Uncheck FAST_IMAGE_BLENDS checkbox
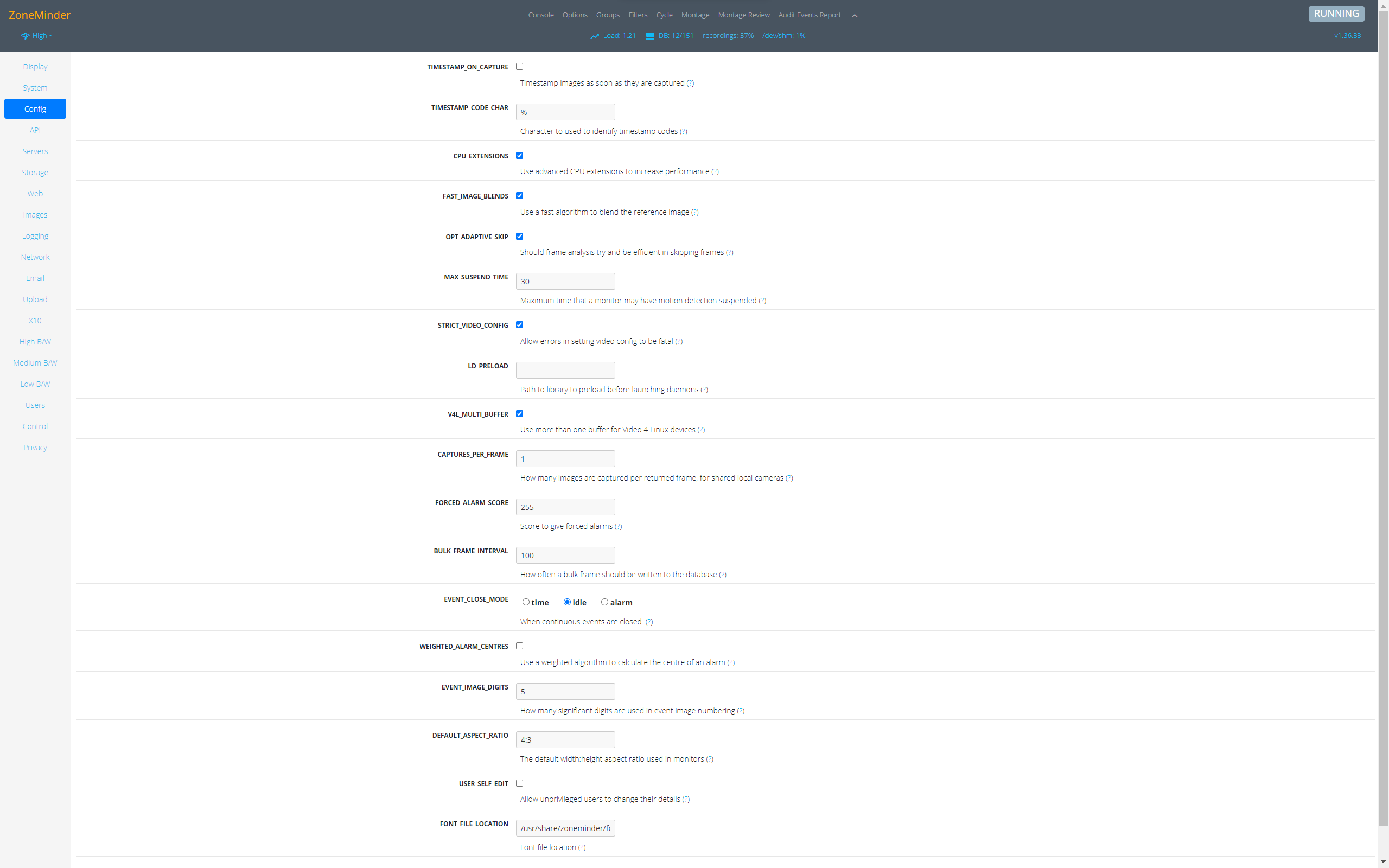The image size is (1389, 868). point(519,196)
